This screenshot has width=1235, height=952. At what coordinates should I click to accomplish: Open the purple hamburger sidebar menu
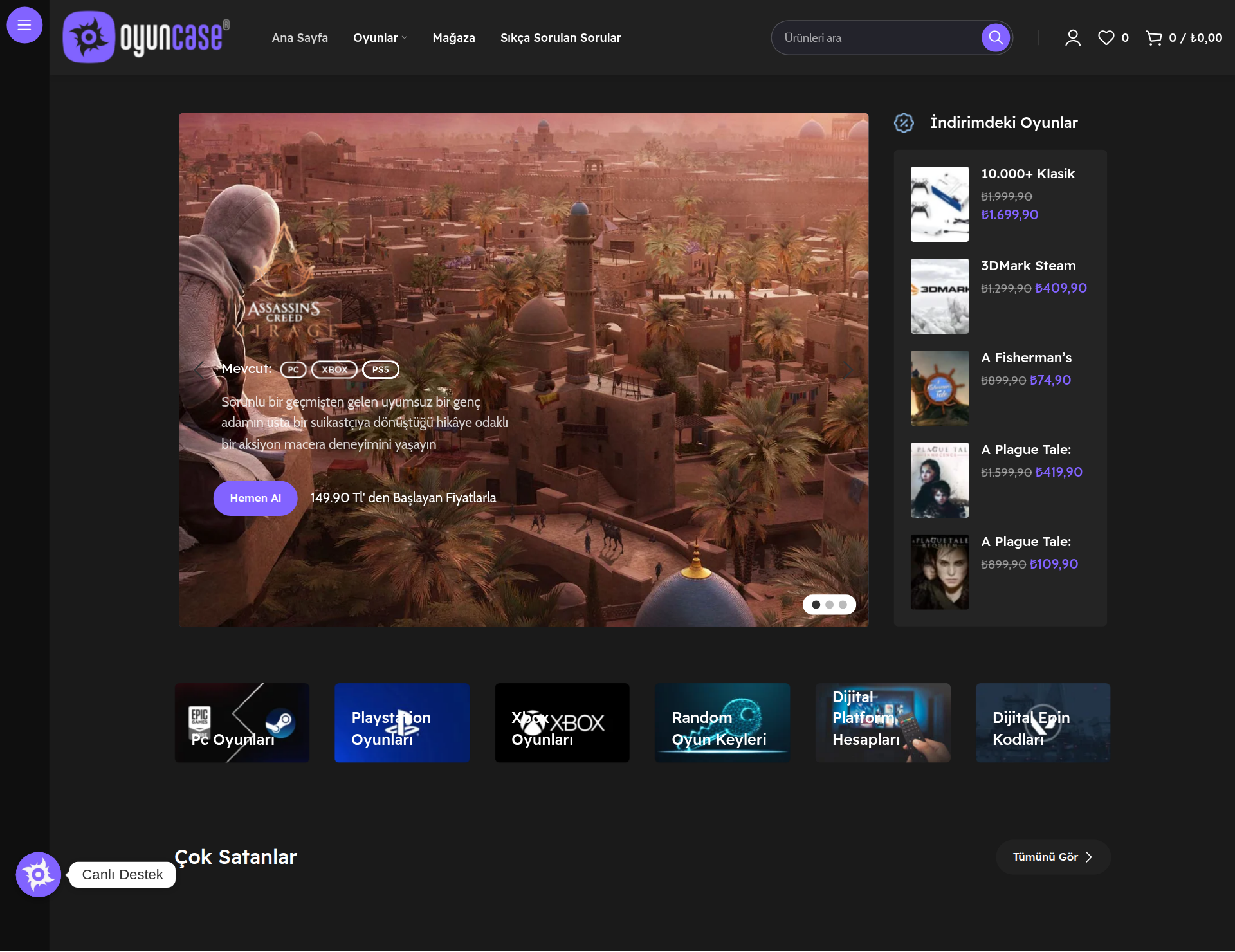point(24,25)
